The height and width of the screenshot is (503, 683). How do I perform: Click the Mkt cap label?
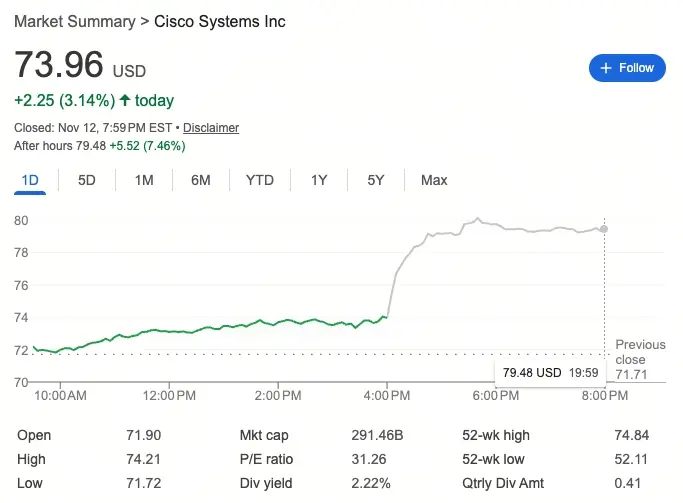pos(264,435)
